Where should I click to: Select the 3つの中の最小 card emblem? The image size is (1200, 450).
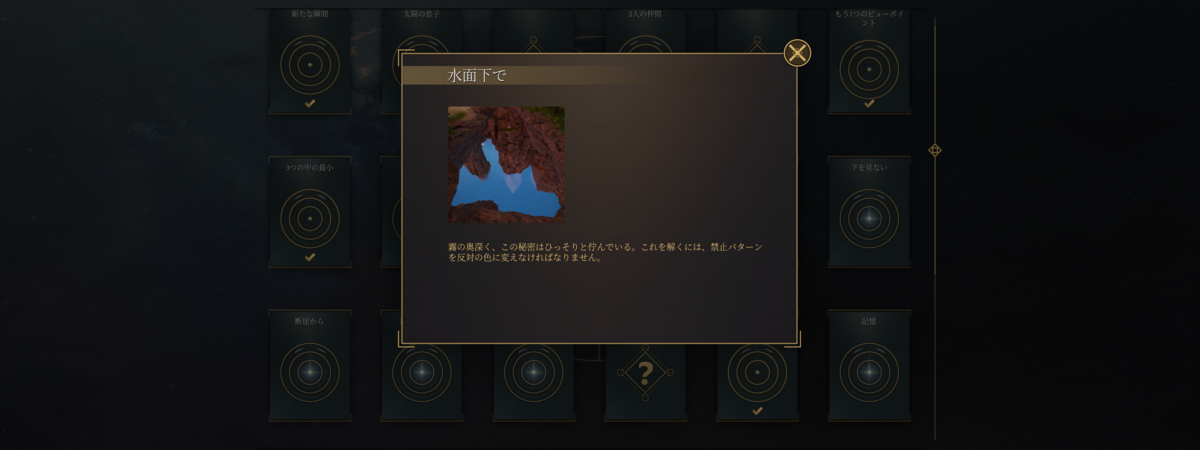pos(309,218)
